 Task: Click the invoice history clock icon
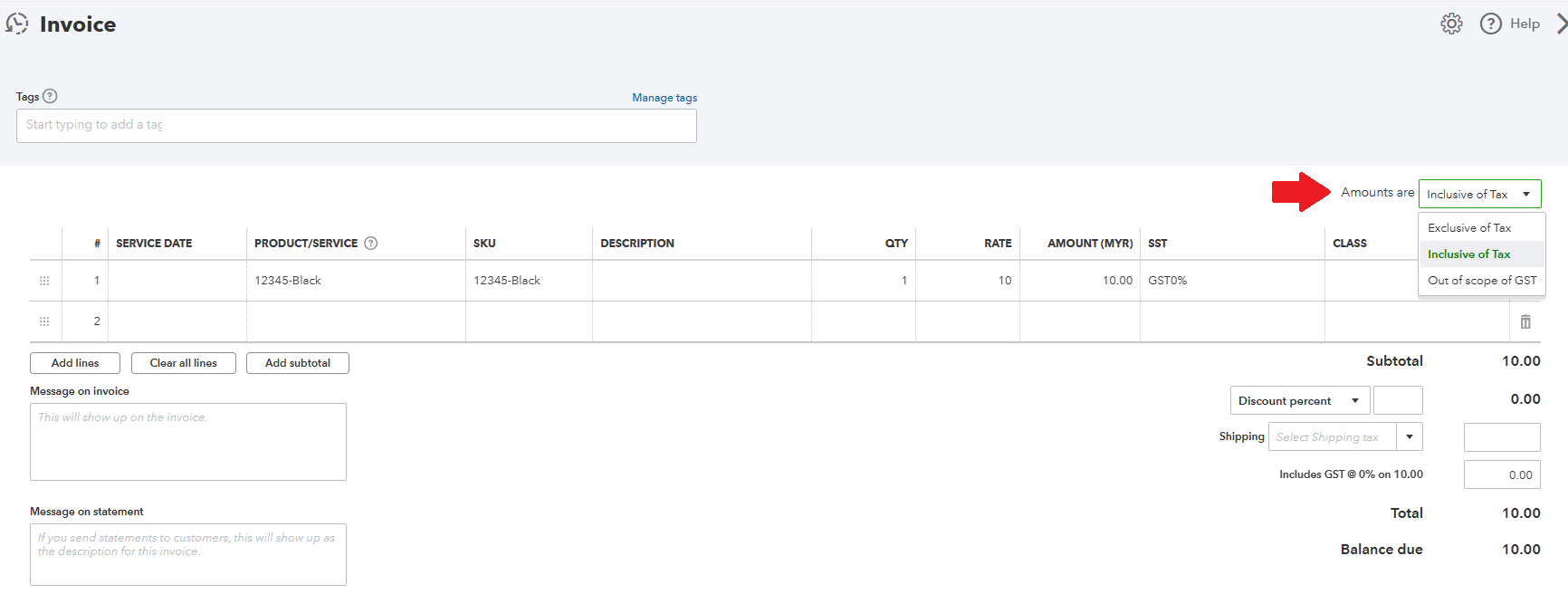17,24
